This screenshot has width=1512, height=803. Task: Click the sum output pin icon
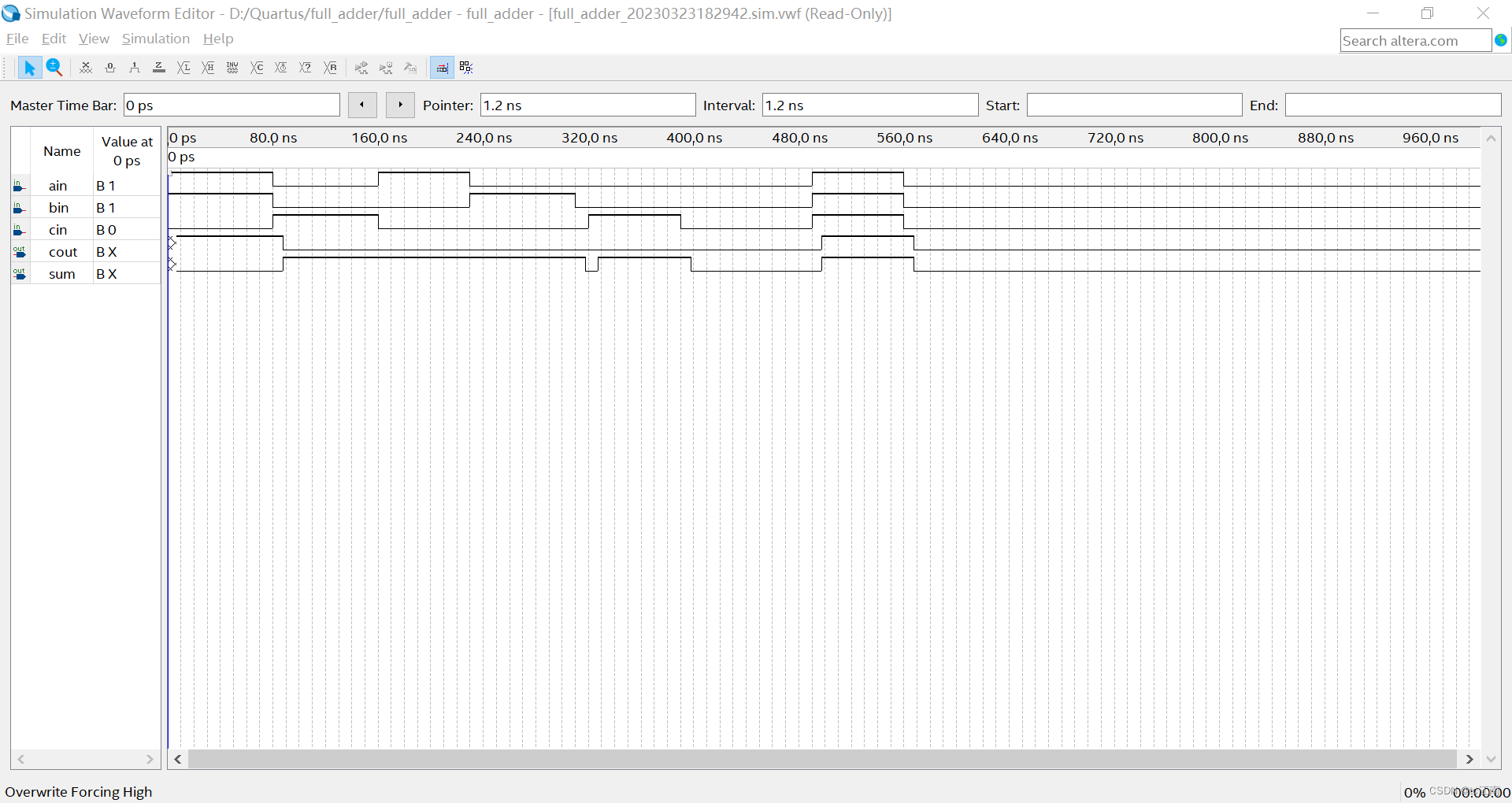tap(20, 274)
